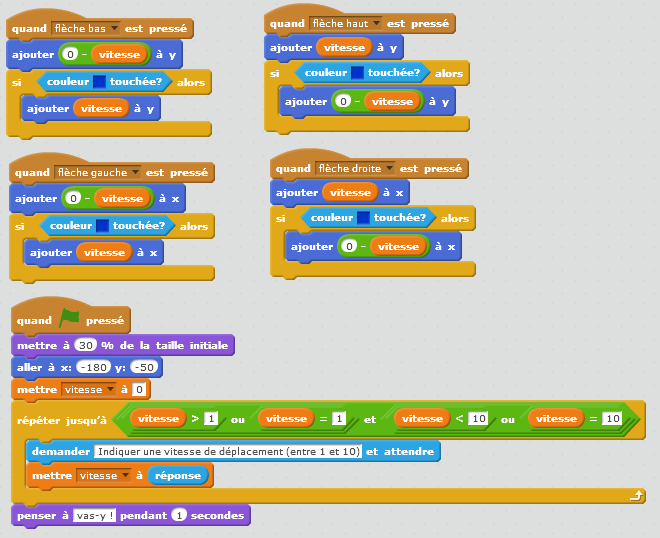Edit the 10 field in 'vitesse = 10'
This screenshot has height=538, width=660.
coord(613,419)
